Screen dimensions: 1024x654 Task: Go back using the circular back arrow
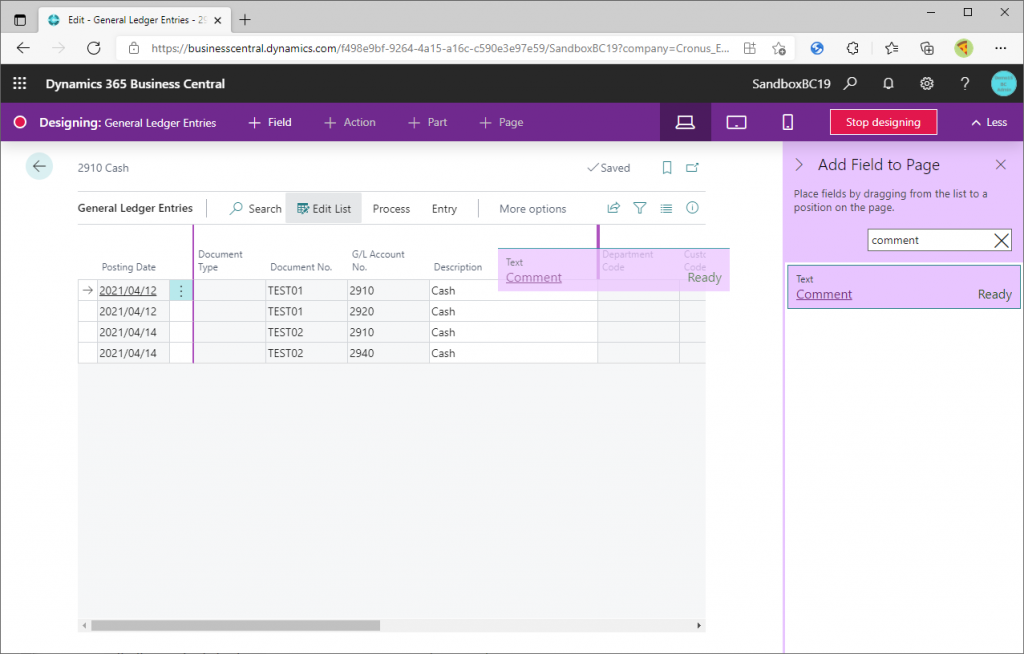(x=39, y=167)
